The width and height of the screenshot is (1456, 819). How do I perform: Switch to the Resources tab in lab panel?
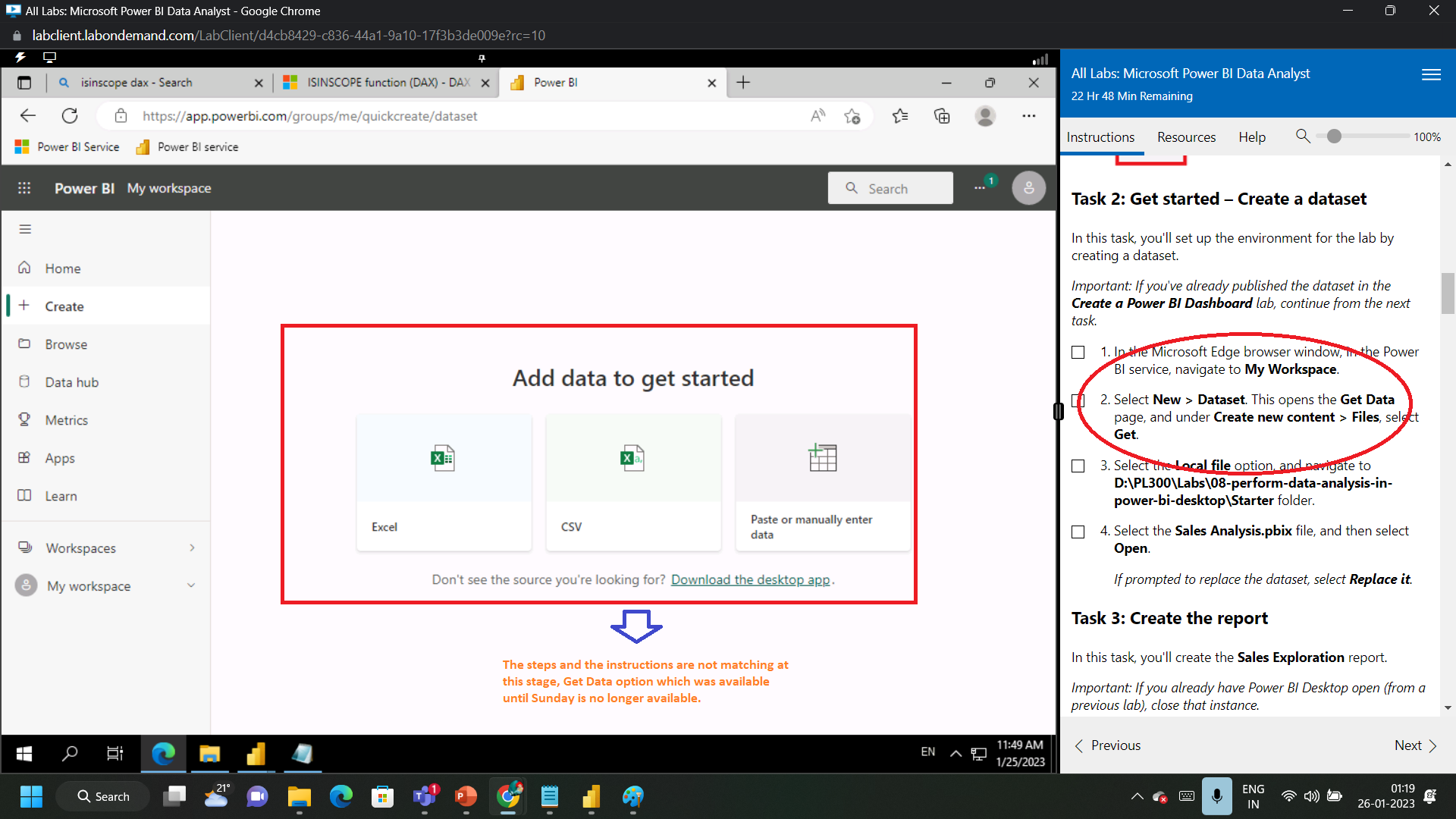coord(1186,137)
